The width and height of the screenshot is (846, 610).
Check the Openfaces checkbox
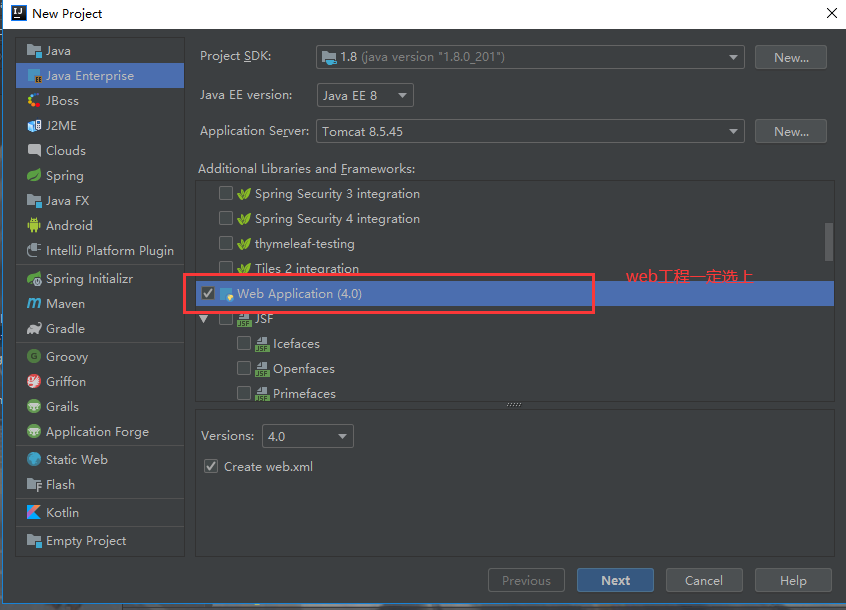(244, 368)
